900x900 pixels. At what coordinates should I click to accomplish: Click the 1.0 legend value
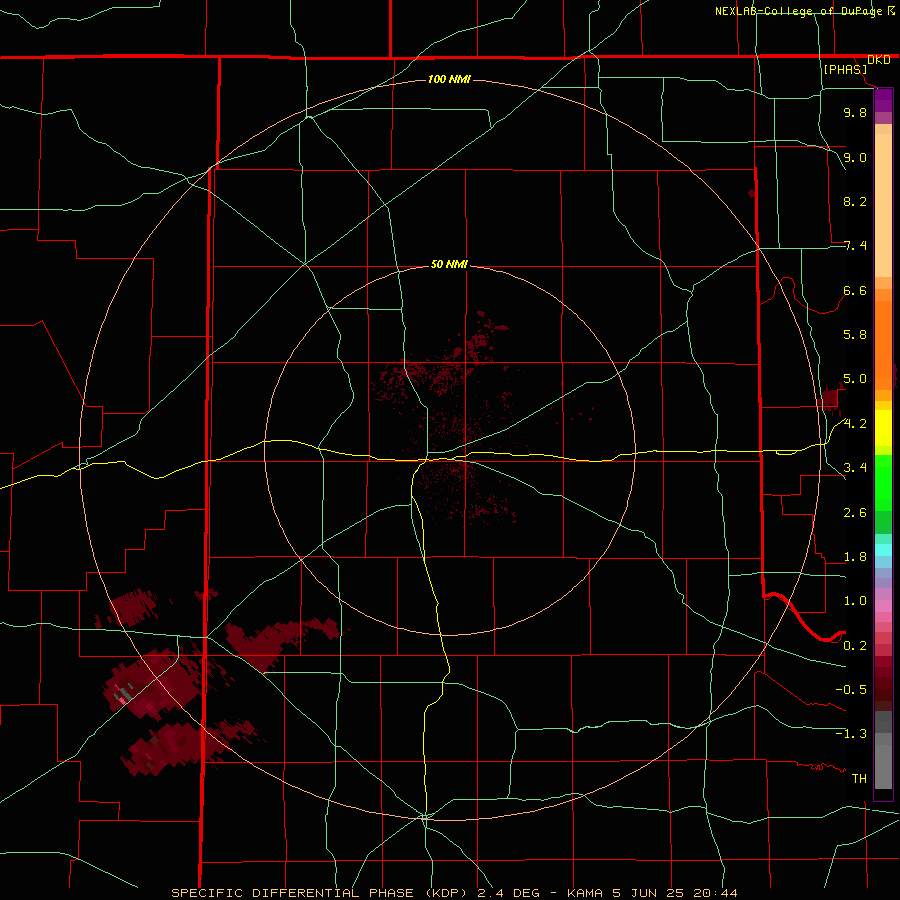pos(855,601)
